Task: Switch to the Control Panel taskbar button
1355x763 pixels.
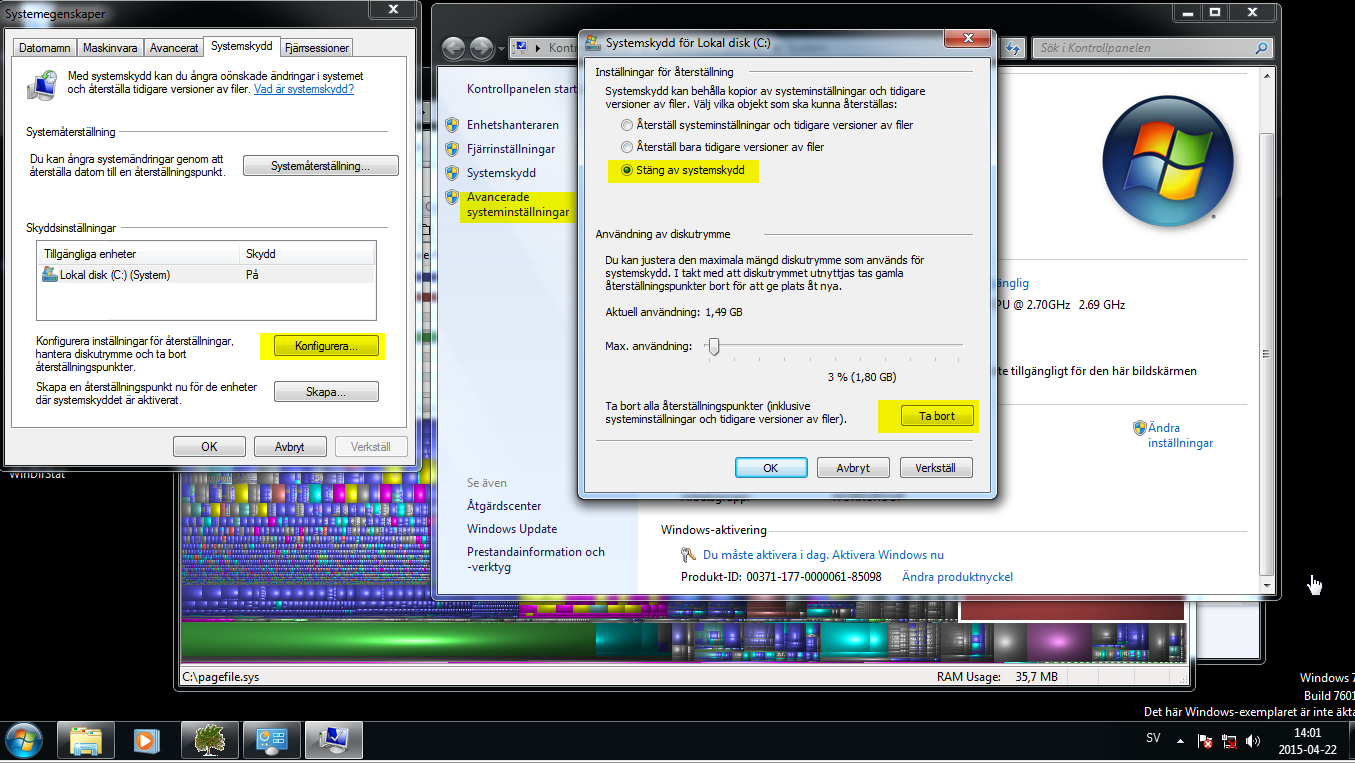Action: point(272,741)
